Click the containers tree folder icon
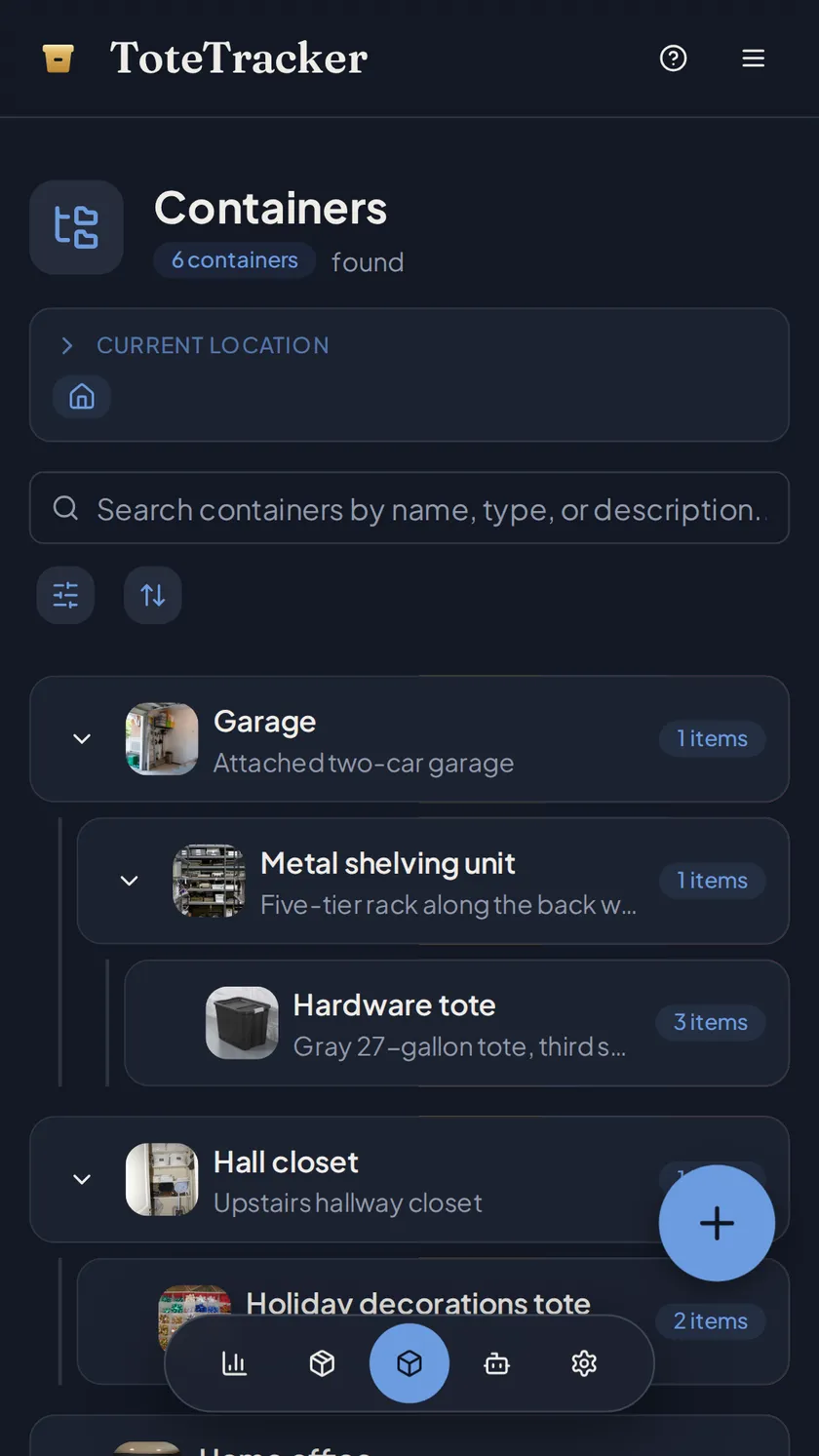This screenshot has width=819, height=1456. point(76,227)
